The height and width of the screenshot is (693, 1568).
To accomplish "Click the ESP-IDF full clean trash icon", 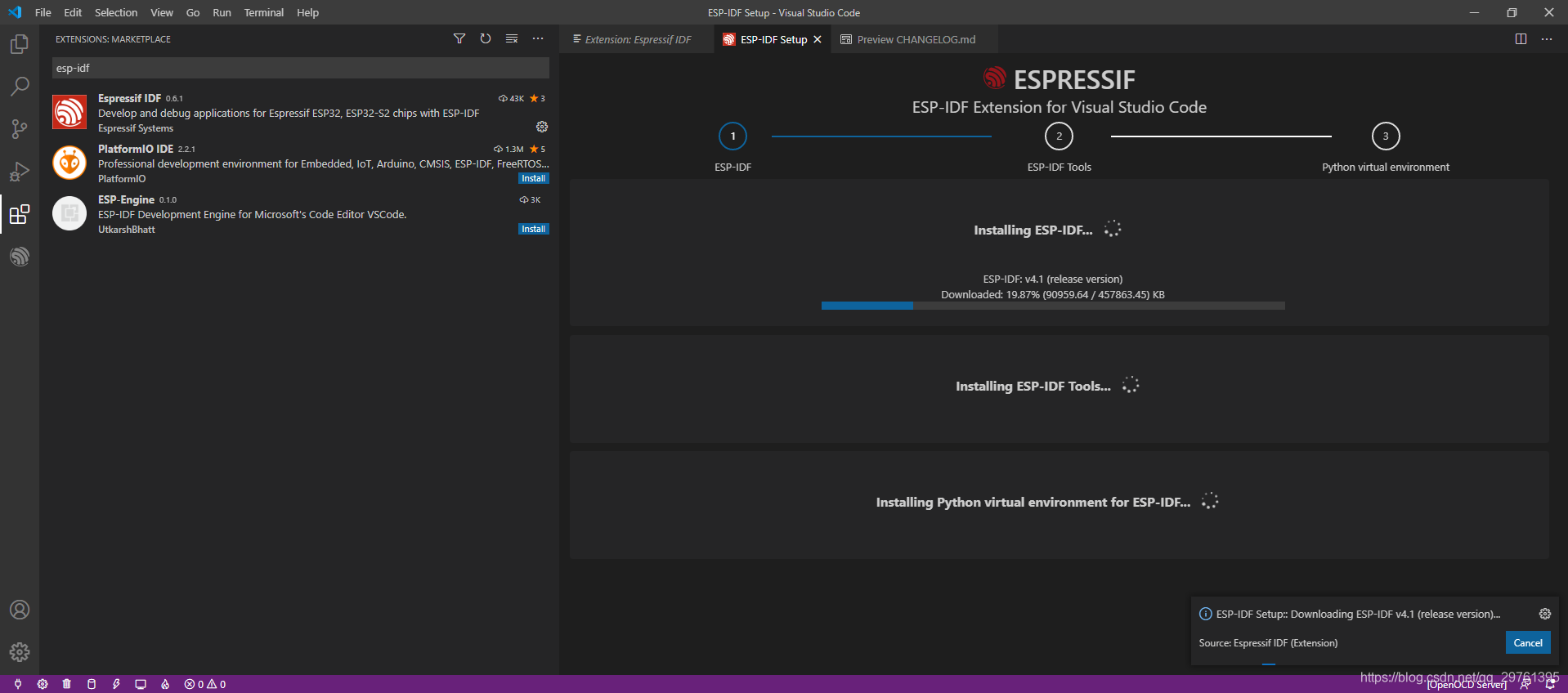I will (x=67, y=684).
